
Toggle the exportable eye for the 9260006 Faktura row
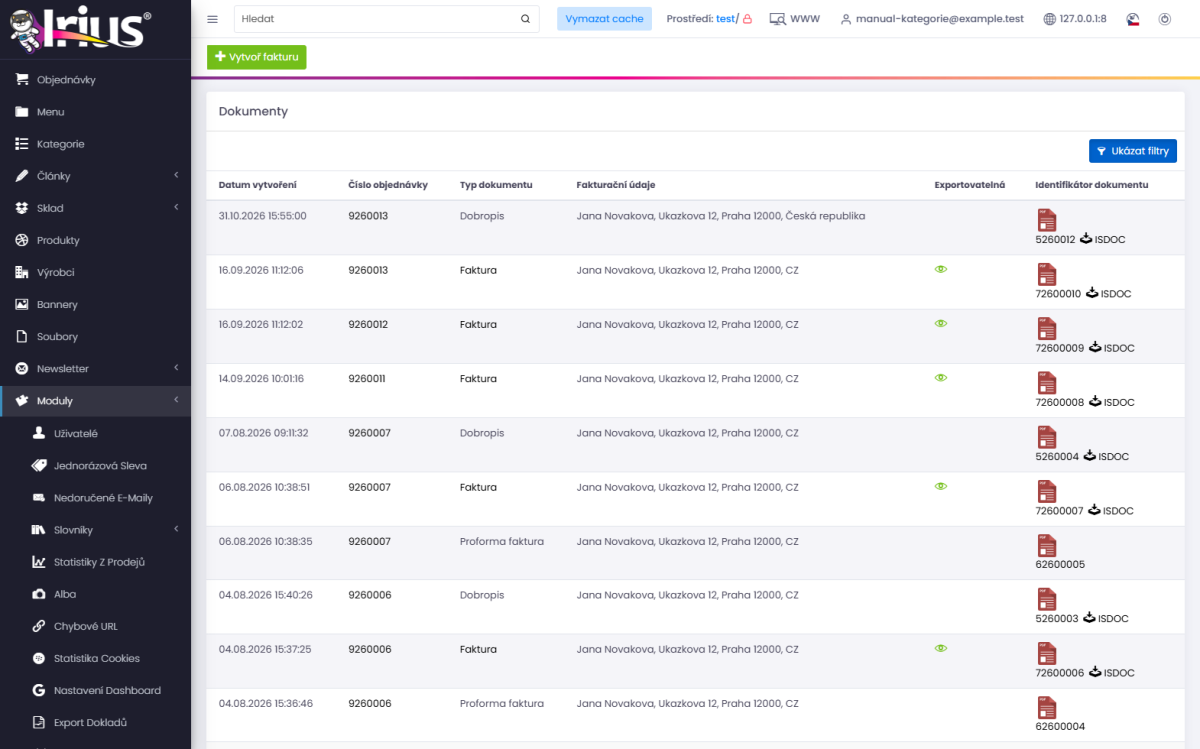click(940, 648)
